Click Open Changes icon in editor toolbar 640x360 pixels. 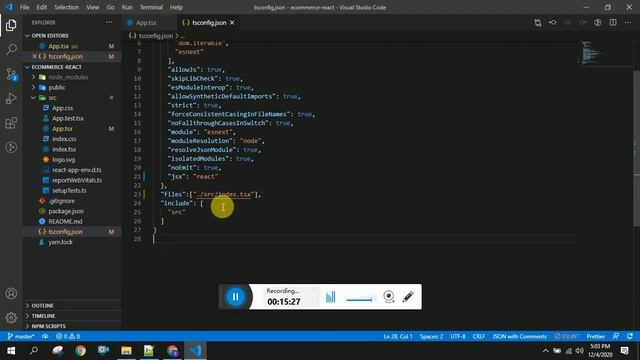538,23
